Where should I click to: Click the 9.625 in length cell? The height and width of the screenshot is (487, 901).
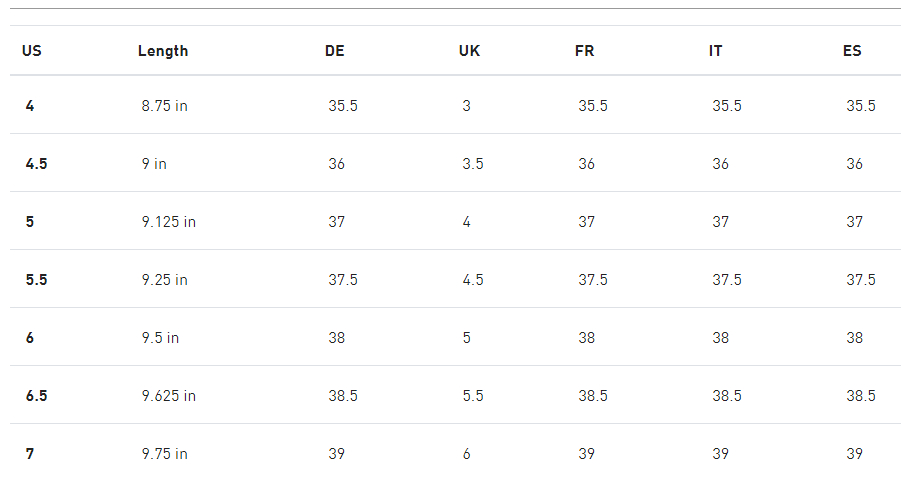[x=168, y=396]
